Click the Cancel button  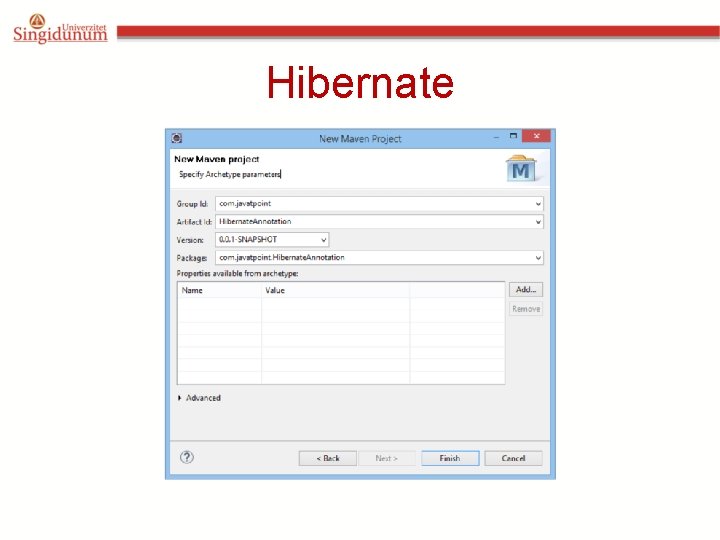(513, 458)
